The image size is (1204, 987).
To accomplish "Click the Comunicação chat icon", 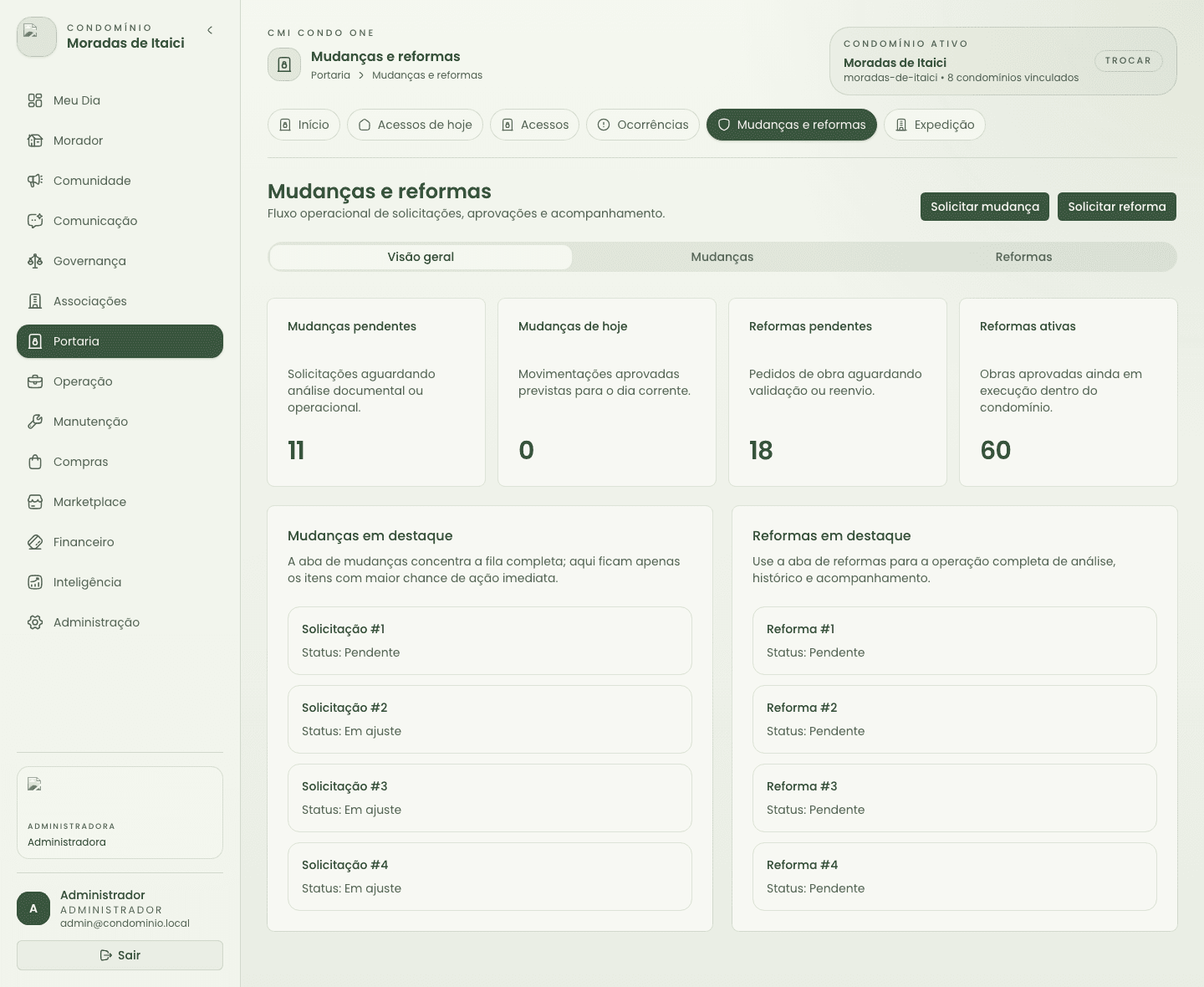I will click(35, 221).
